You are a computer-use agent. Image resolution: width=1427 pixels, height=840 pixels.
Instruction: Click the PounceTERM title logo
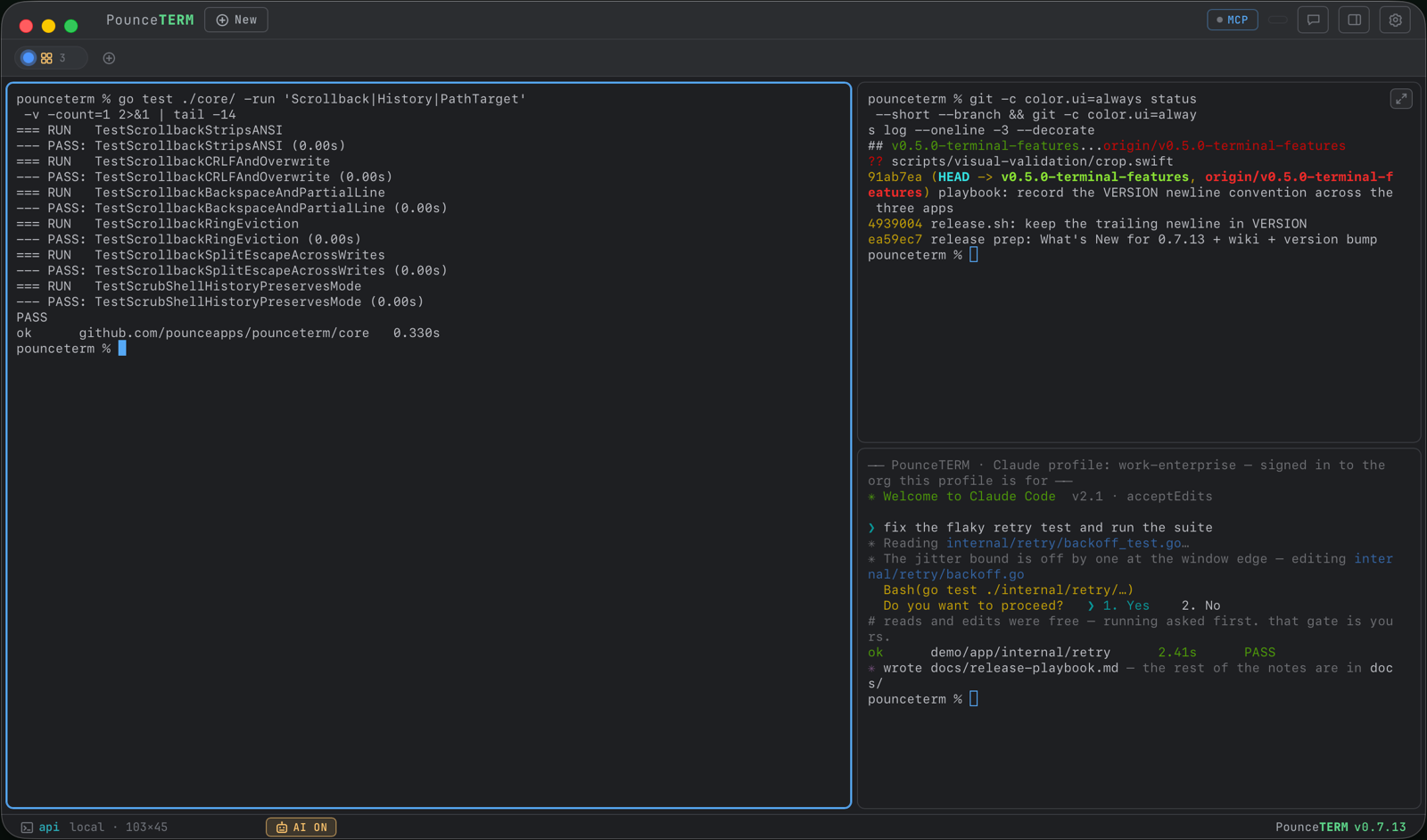150,20
